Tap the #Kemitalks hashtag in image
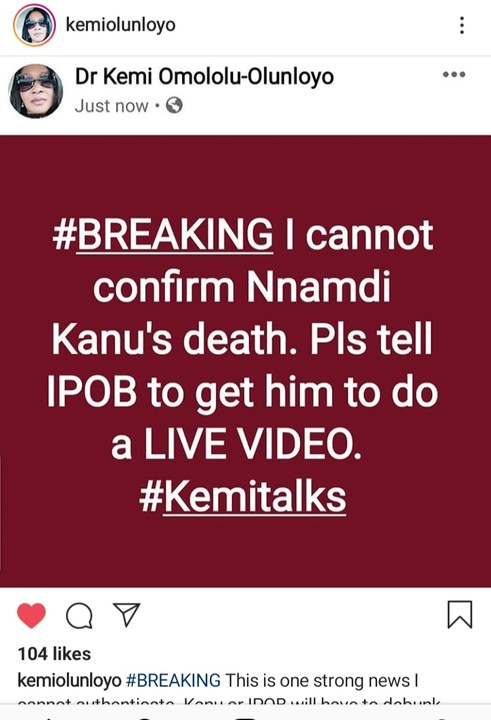Screen dimensions: 491x720 coord(243,497)
